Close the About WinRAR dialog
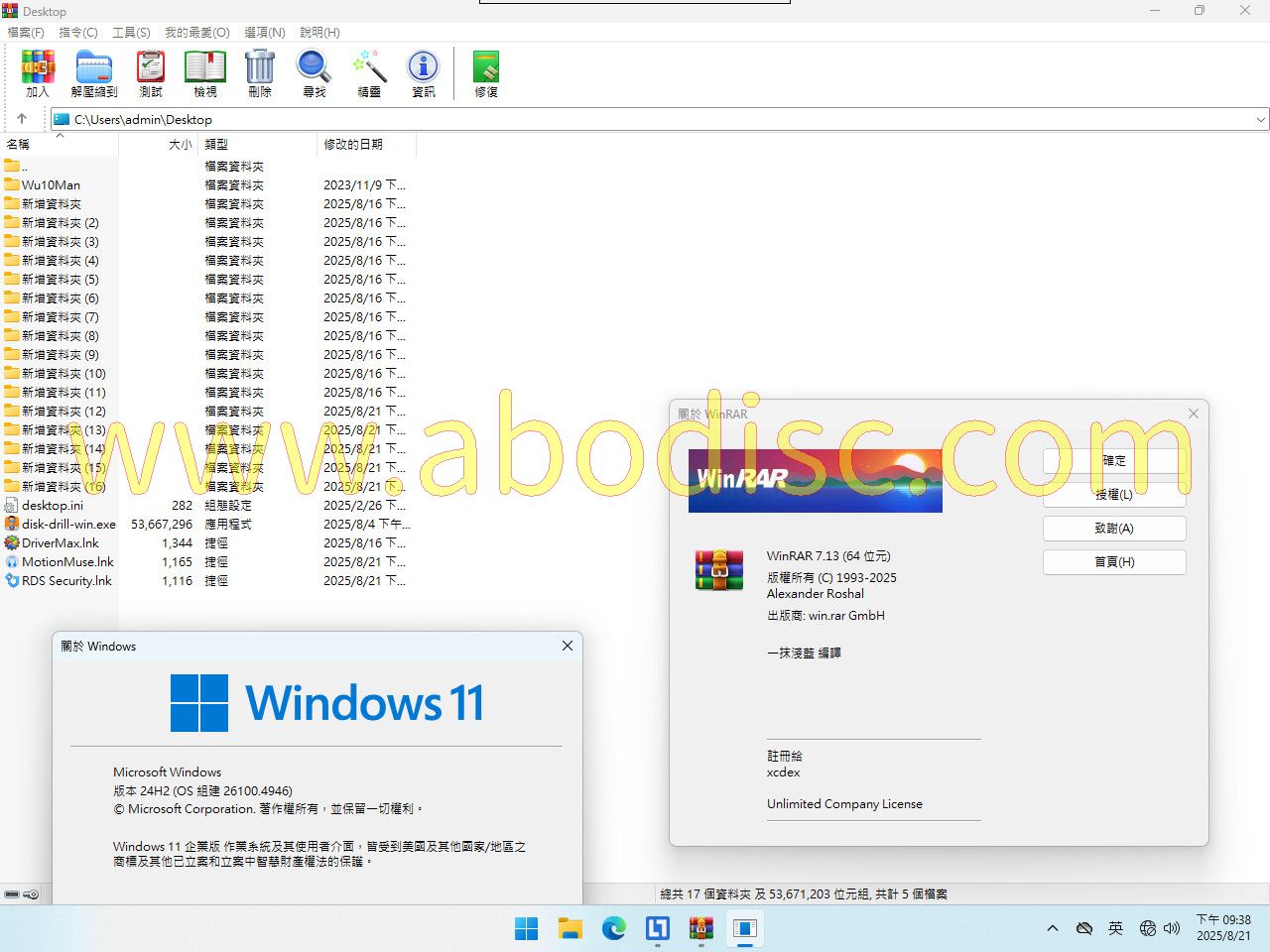 [1194, 414]
